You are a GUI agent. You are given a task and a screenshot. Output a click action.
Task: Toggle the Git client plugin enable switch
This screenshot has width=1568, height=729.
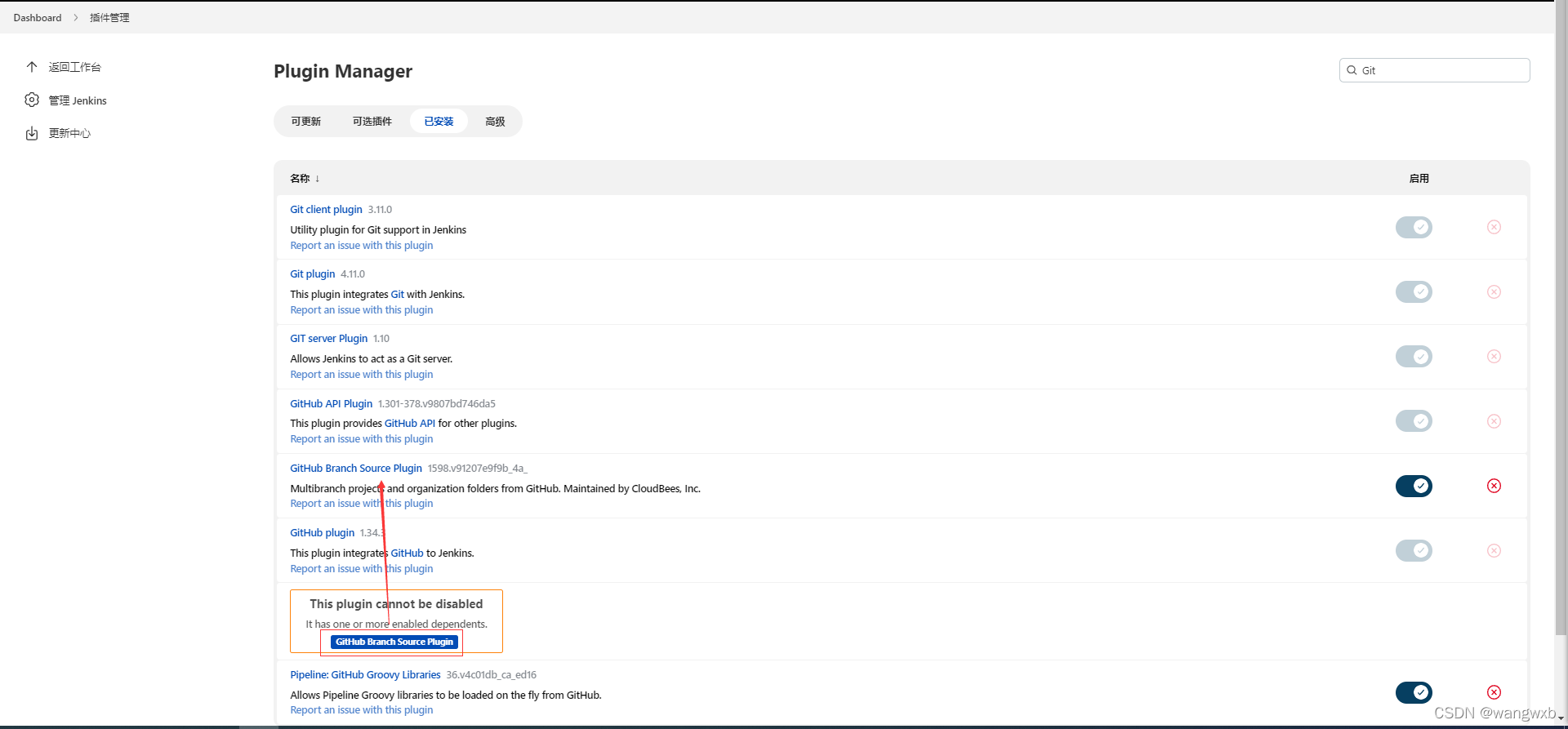pos(1414,227)
